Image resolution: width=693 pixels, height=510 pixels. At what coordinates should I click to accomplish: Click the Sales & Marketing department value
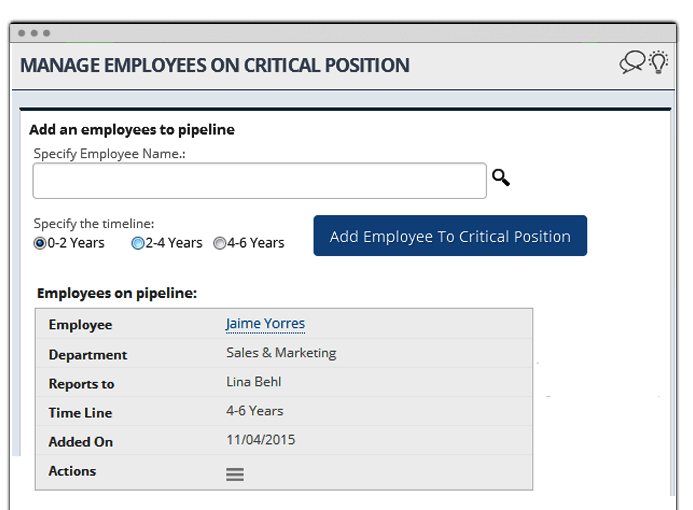pos(281,353)
